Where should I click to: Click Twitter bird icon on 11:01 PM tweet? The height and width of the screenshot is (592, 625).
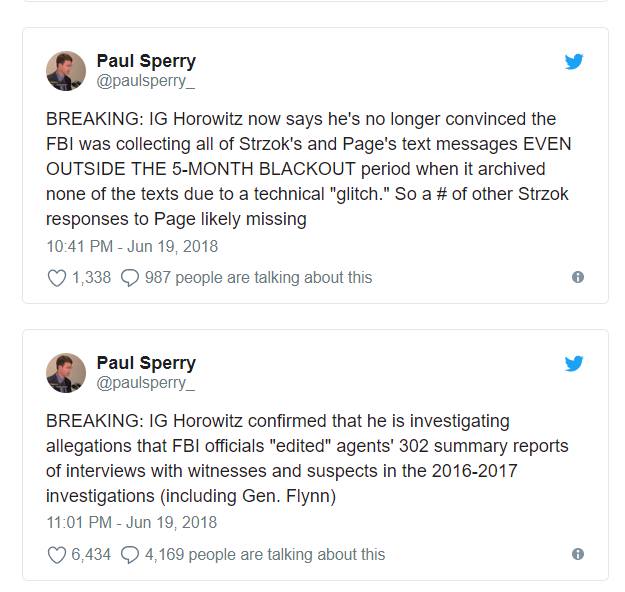[x=573, y=363]
